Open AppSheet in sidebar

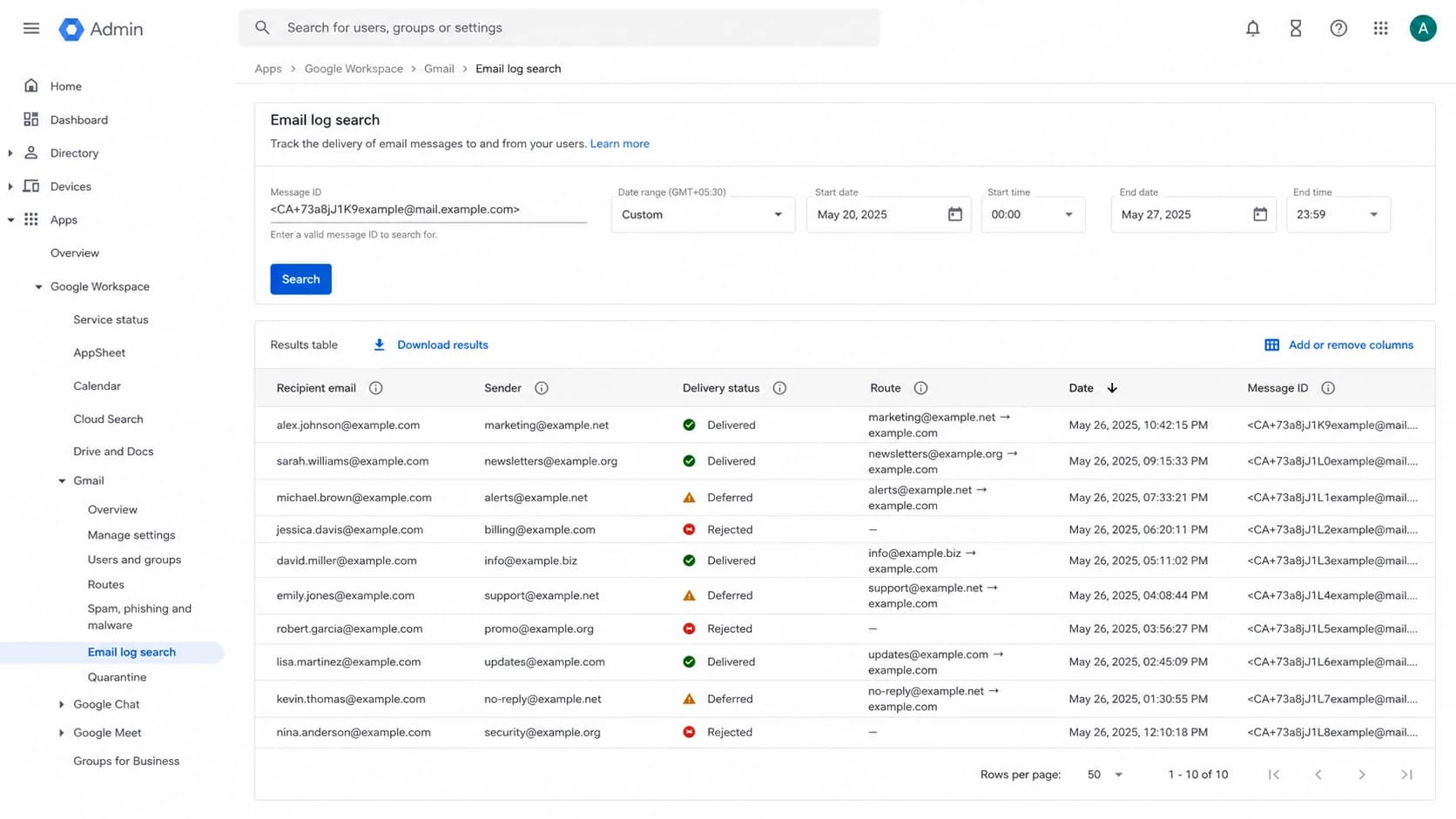coord(99,352)
